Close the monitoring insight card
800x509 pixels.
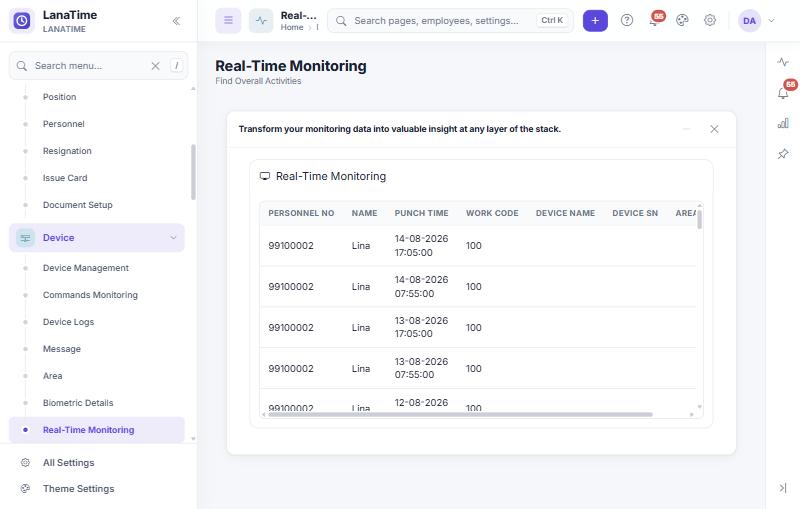click(714, 129)
